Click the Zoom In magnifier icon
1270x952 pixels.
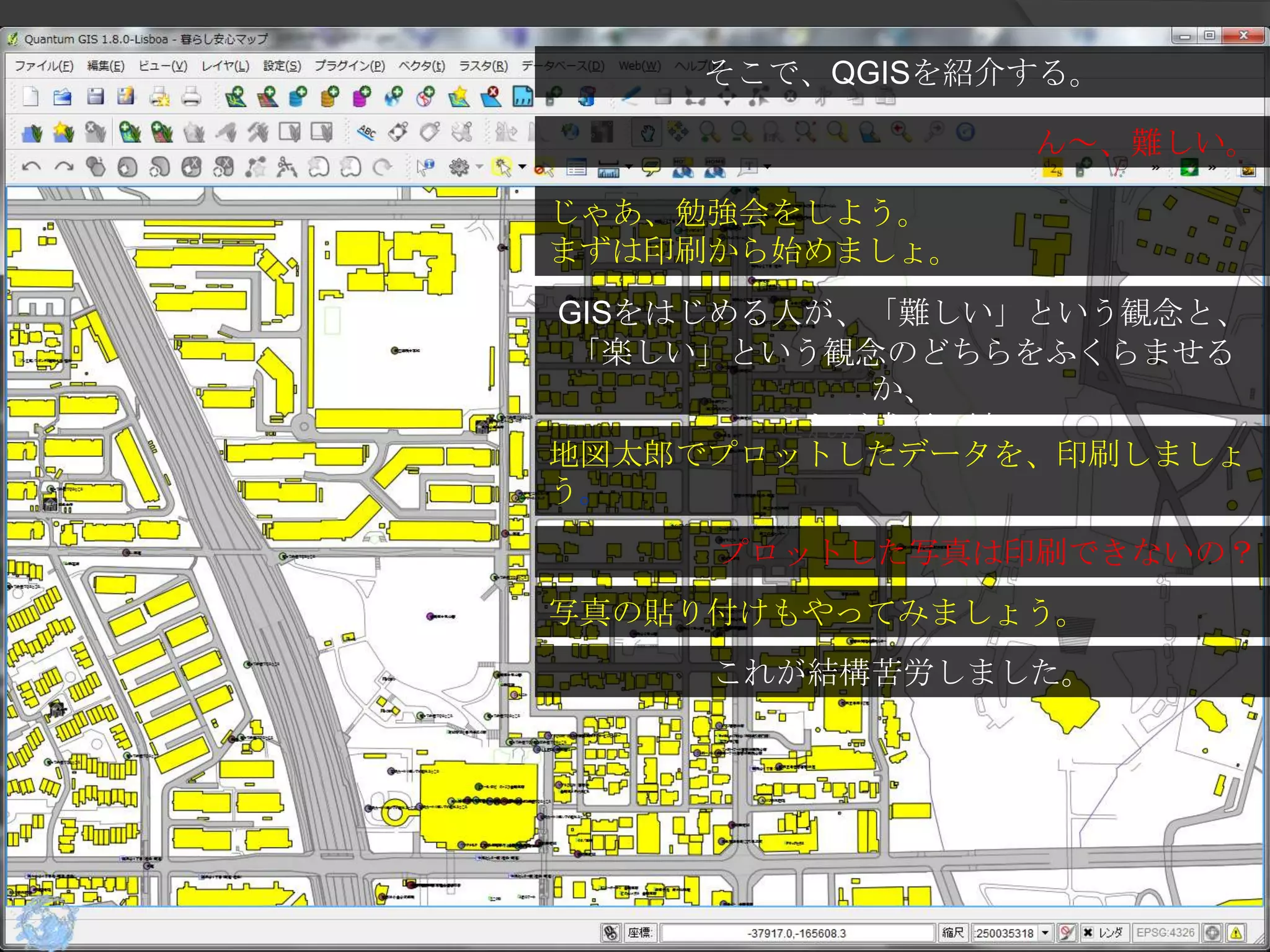coord(709,132)
